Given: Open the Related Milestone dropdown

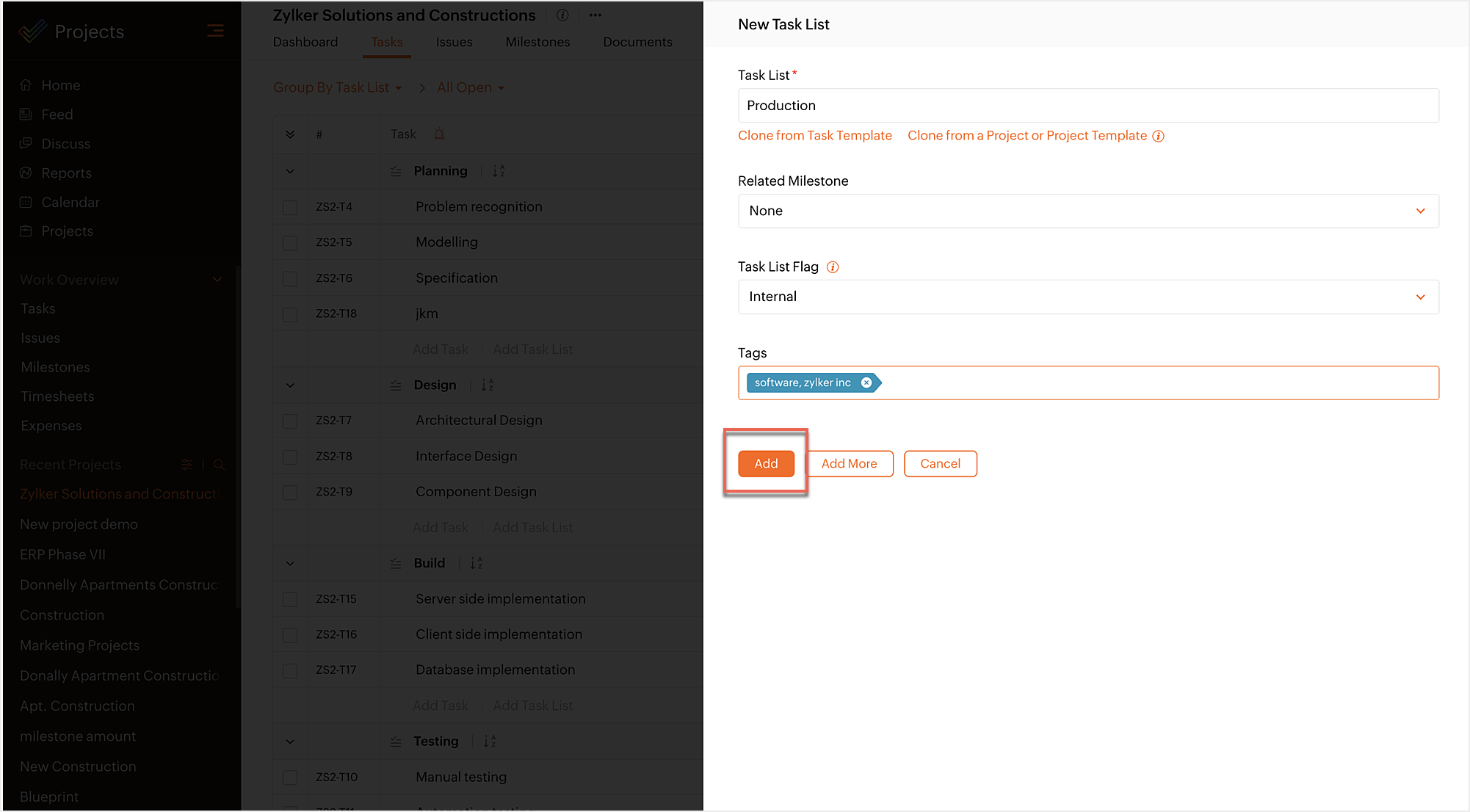Looking at the screenshot, I should tap(1087, 211).
